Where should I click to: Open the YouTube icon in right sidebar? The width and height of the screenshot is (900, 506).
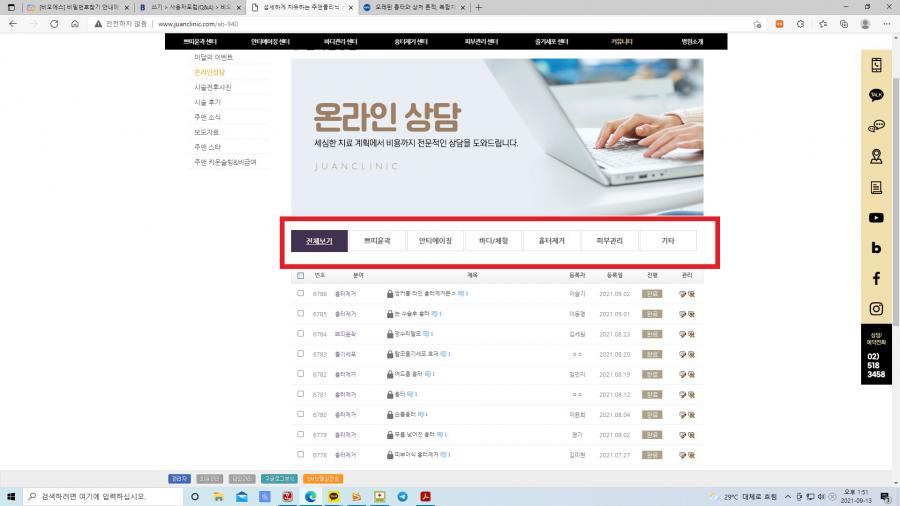(876, 217)
